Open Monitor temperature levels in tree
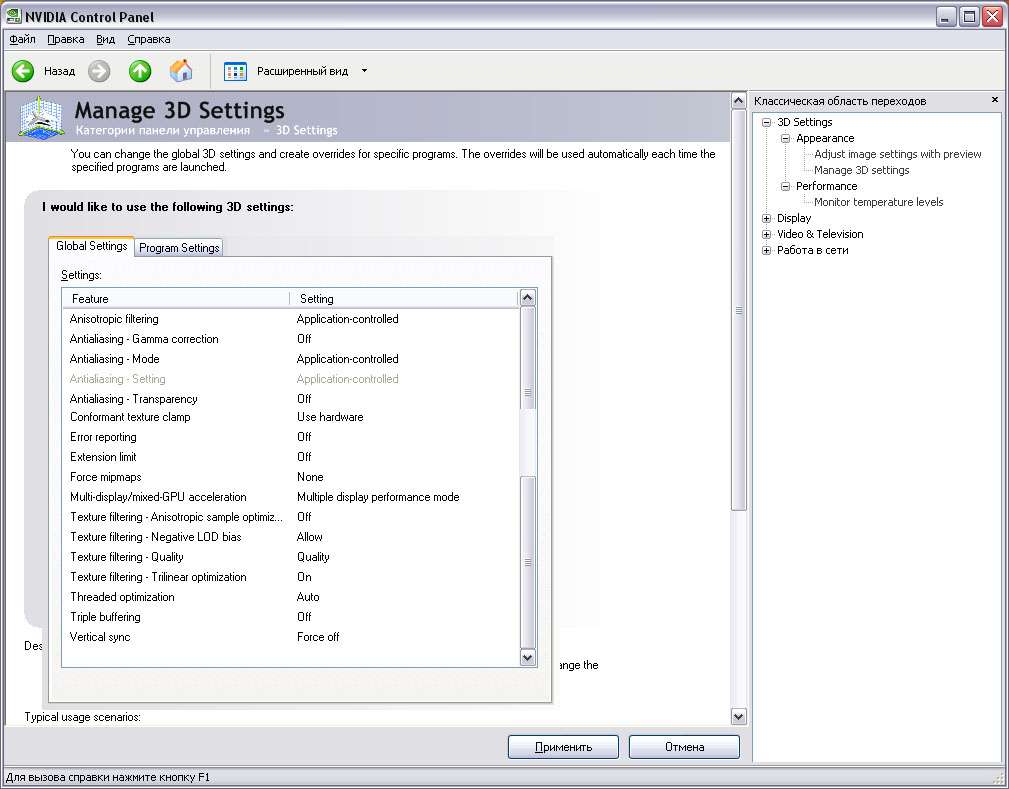The height and width of the screenshot is (789, 1009). (878, 202)
